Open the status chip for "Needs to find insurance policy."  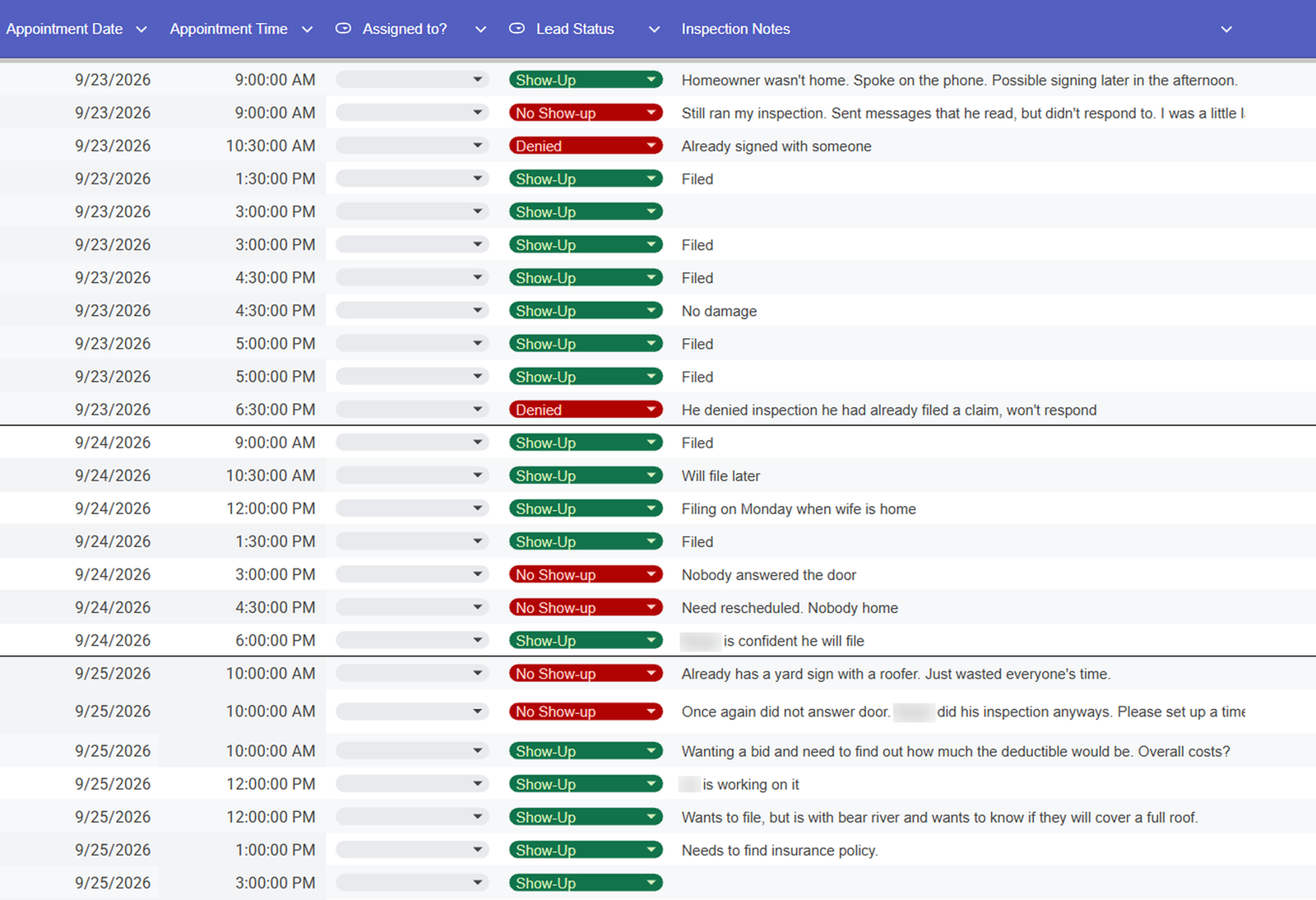(x=586, y=850)
